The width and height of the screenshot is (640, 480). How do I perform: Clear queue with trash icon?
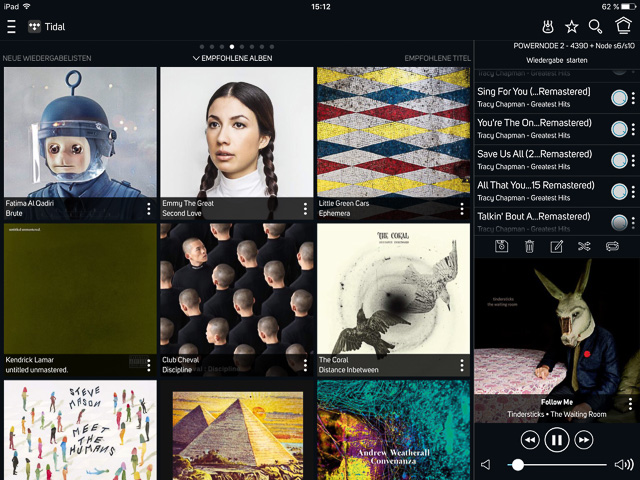pos(529,247)
